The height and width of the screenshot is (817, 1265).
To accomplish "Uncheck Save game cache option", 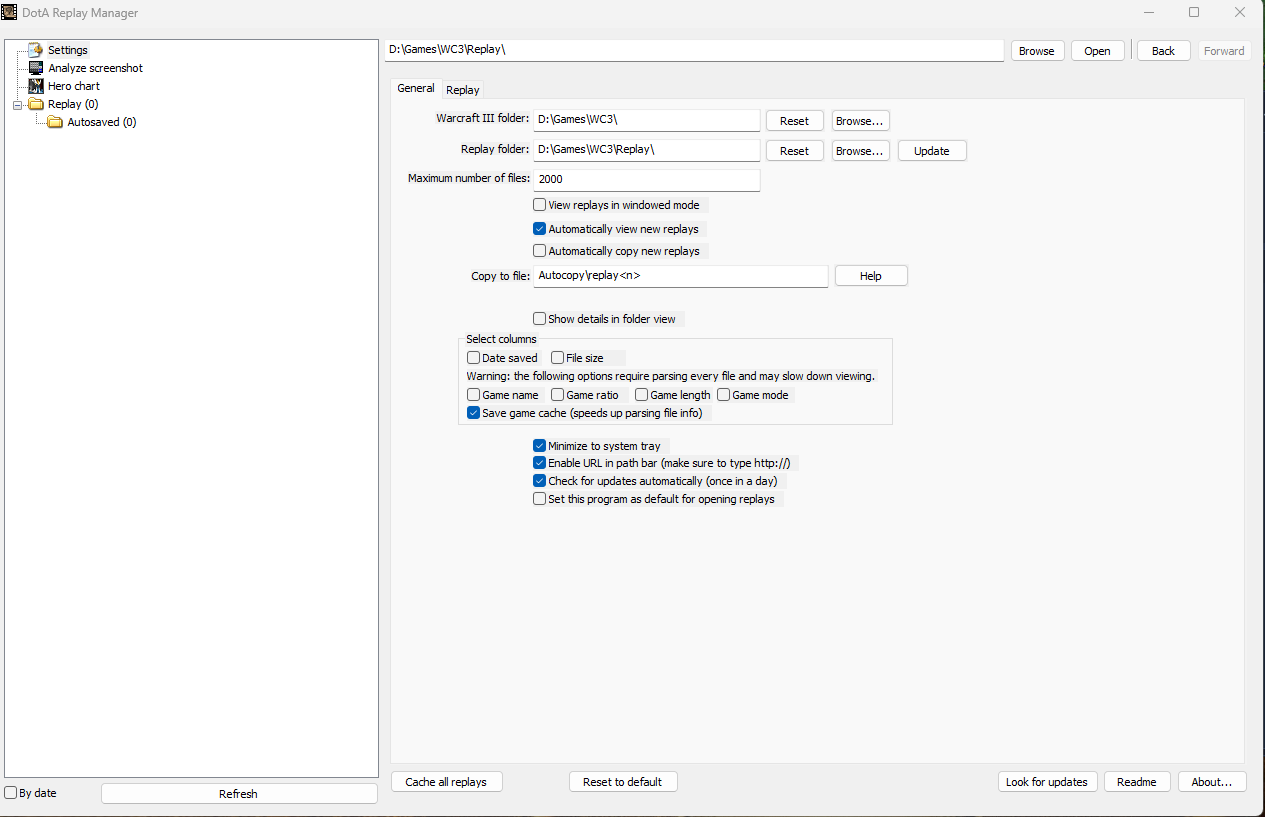I will coord(474,413).
